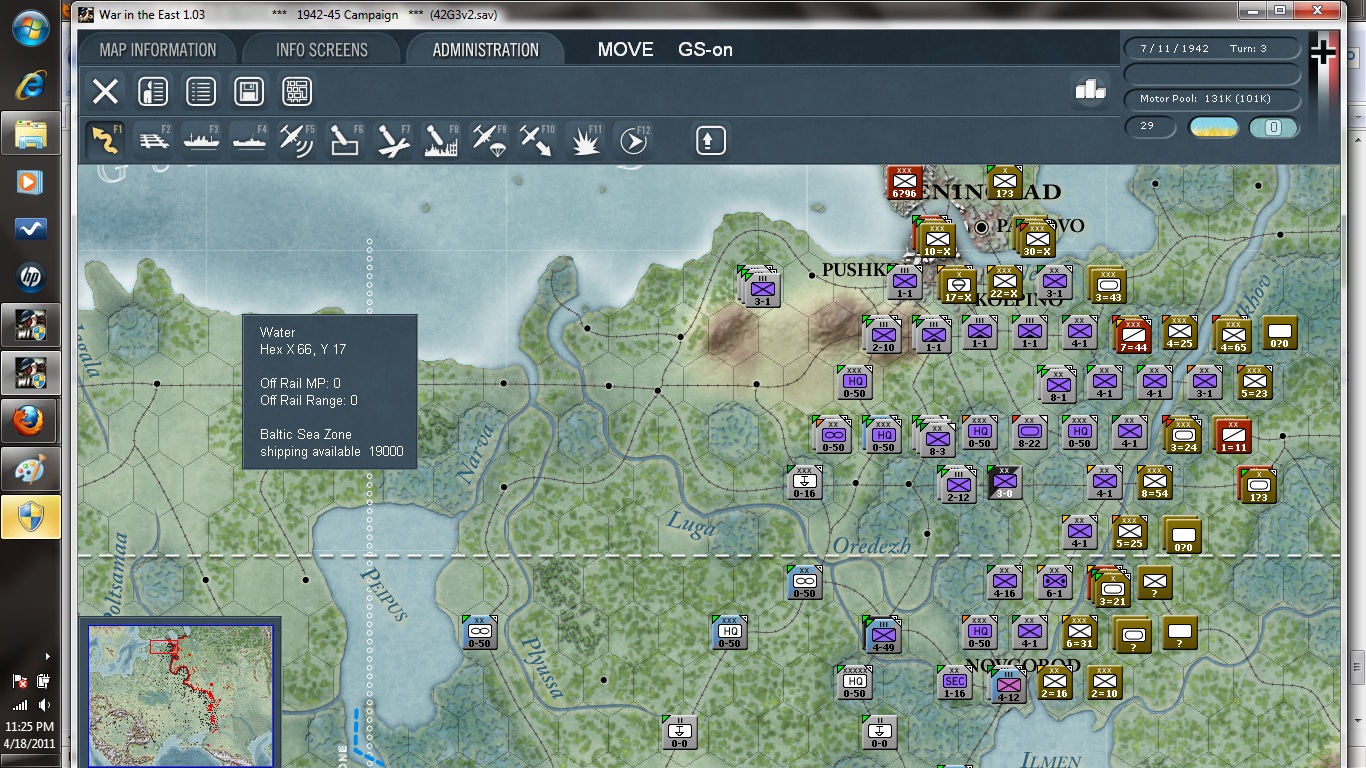Open the Windows Start menu
The image size is (1366, 768).
click(x=30, y=27)
